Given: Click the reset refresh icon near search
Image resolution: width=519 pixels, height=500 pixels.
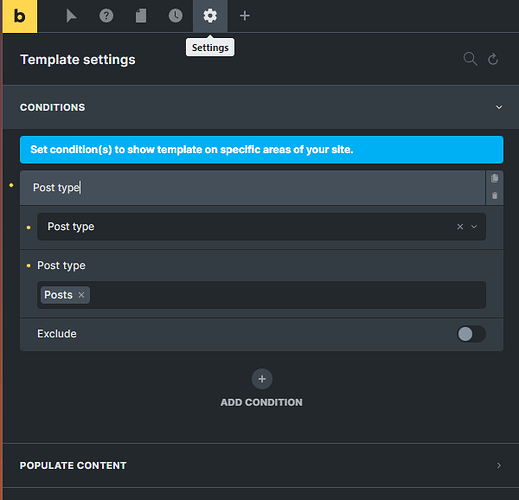Looking at the screenshot, I should (493, 59).
